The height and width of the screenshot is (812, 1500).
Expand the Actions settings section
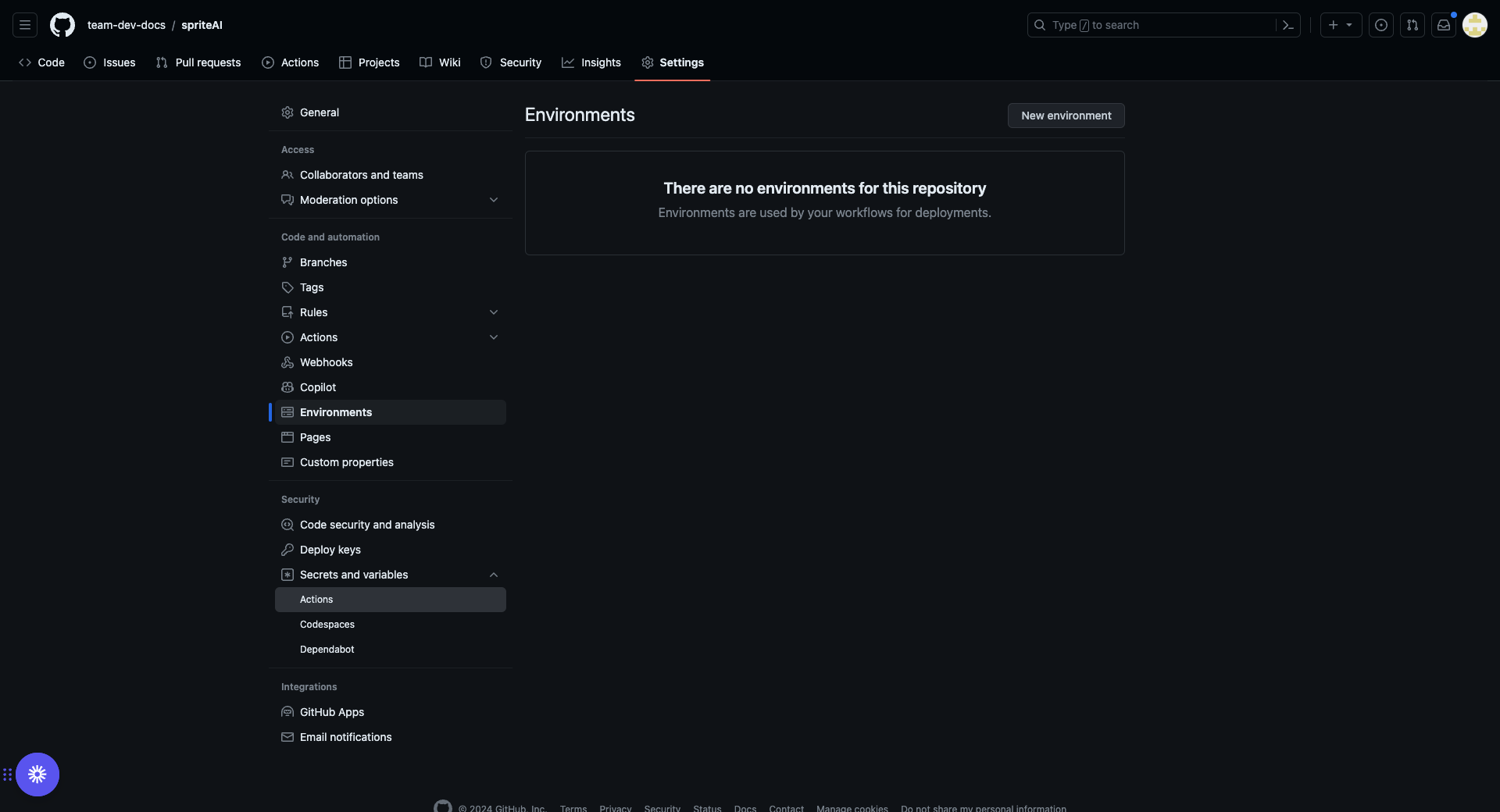point(493,337)
